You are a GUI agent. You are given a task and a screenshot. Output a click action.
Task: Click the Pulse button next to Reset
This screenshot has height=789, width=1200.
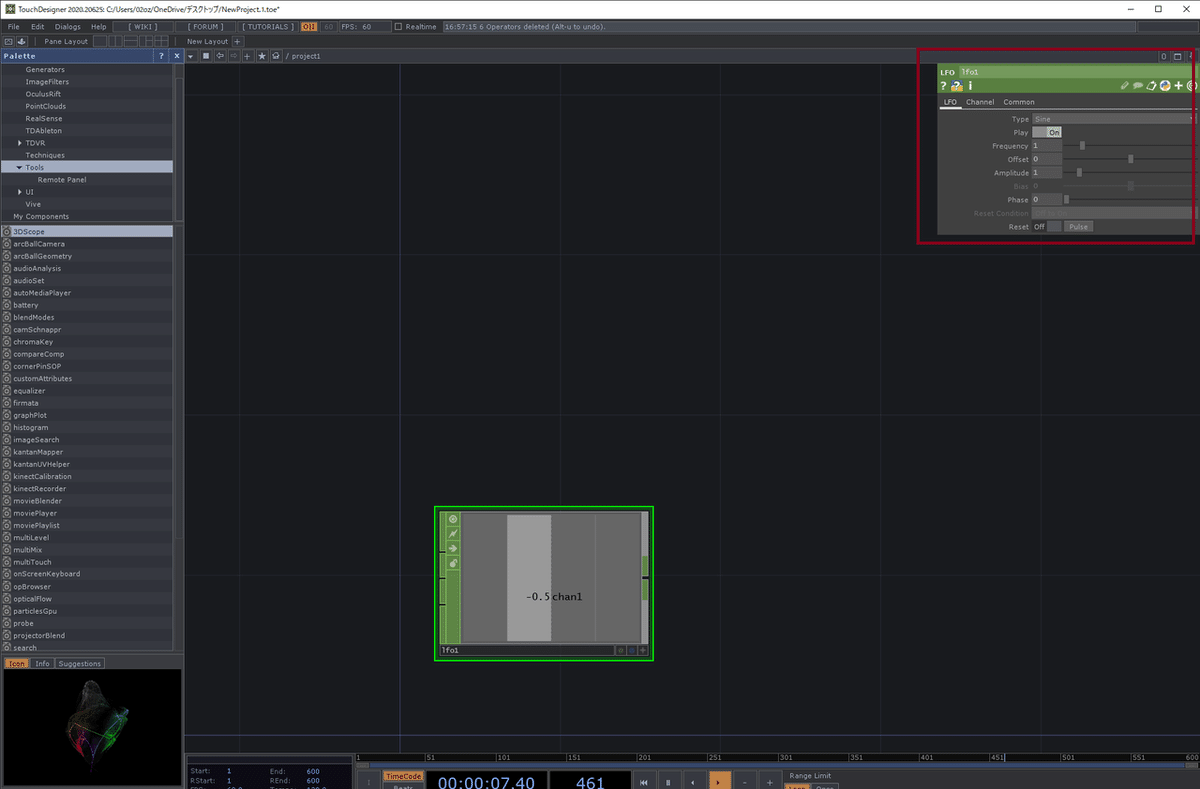(1078, 226)
